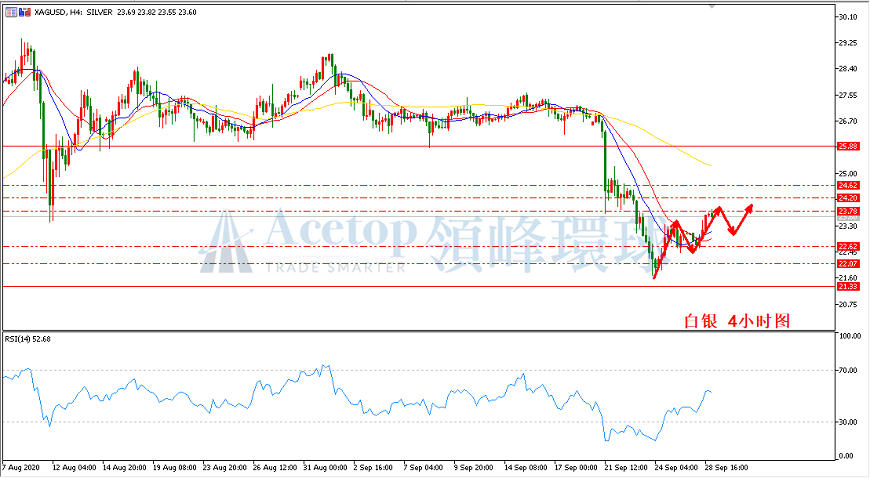Click the 30.00 RSI level marker
The image size is (870, 478).
click(x=849, y=422)
